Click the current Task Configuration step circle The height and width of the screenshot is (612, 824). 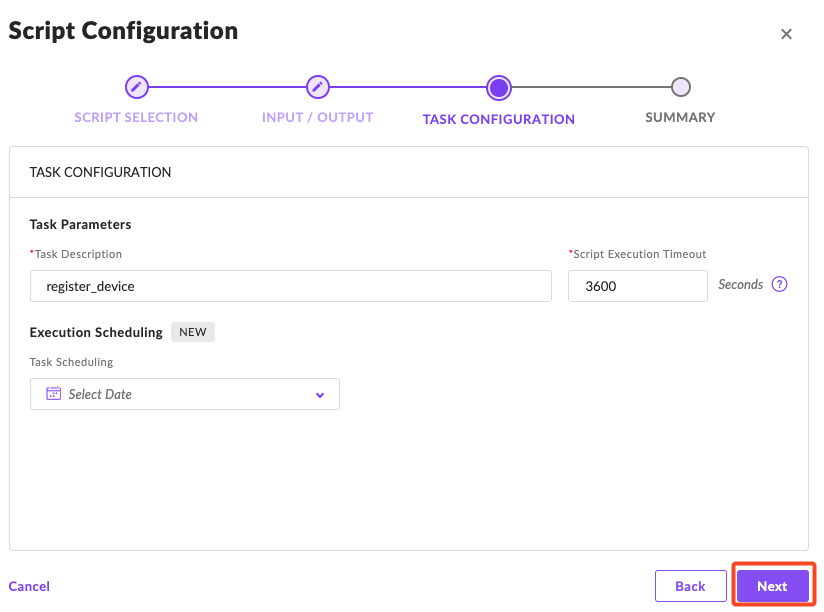(498, 88)
